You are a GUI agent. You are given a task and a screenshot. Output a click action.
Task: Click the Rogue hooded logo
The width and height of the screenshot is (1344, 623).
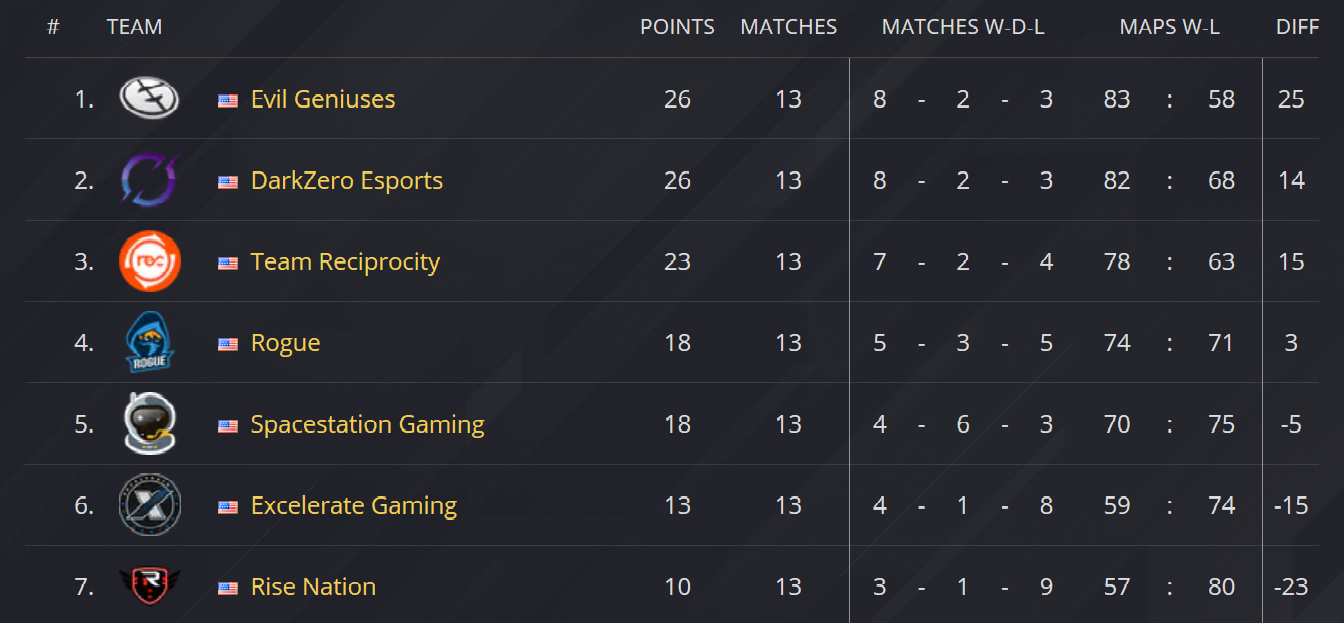tap(149, 343)
